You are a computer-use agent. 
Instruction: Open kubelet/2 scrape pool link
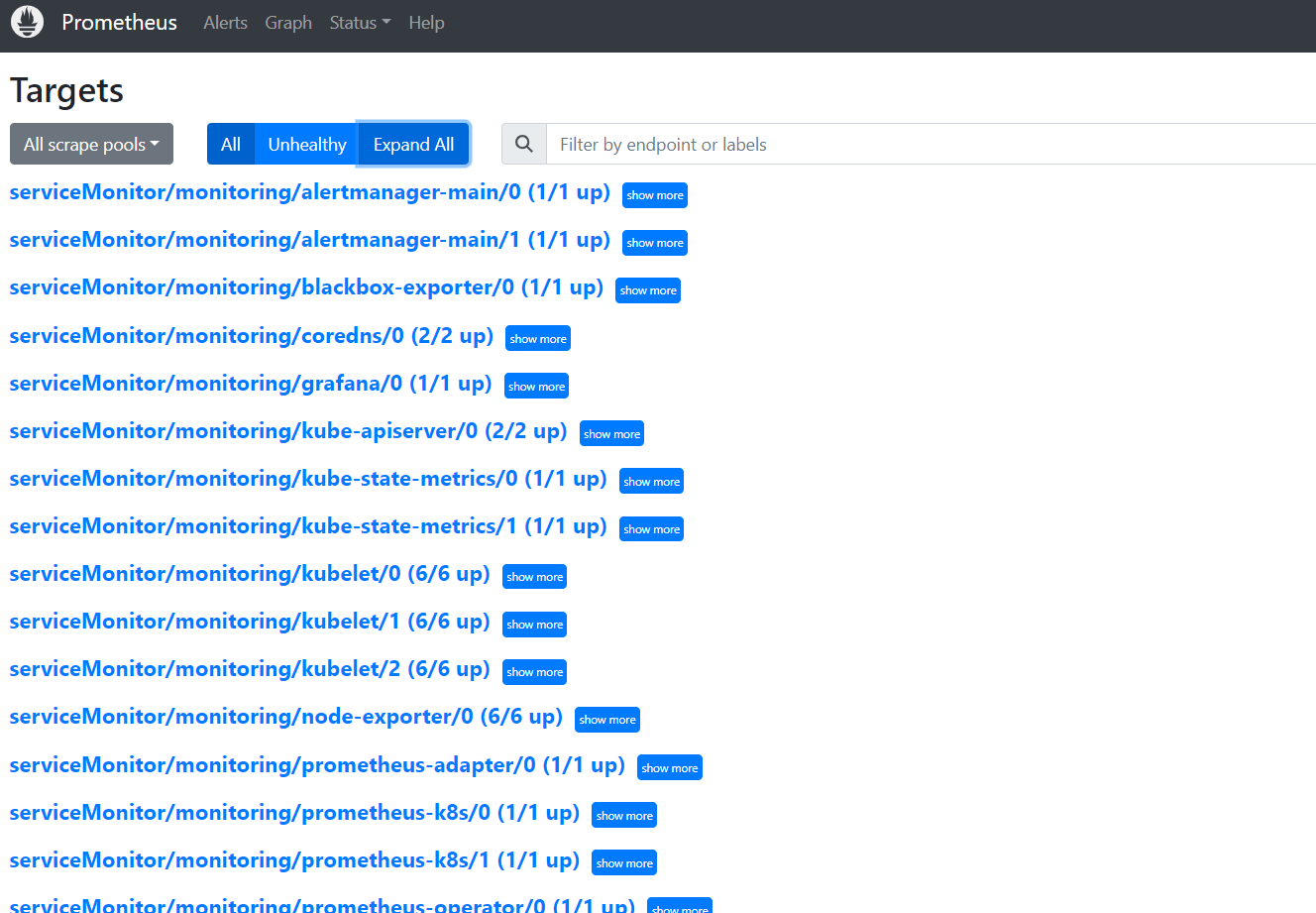(250, 669)
